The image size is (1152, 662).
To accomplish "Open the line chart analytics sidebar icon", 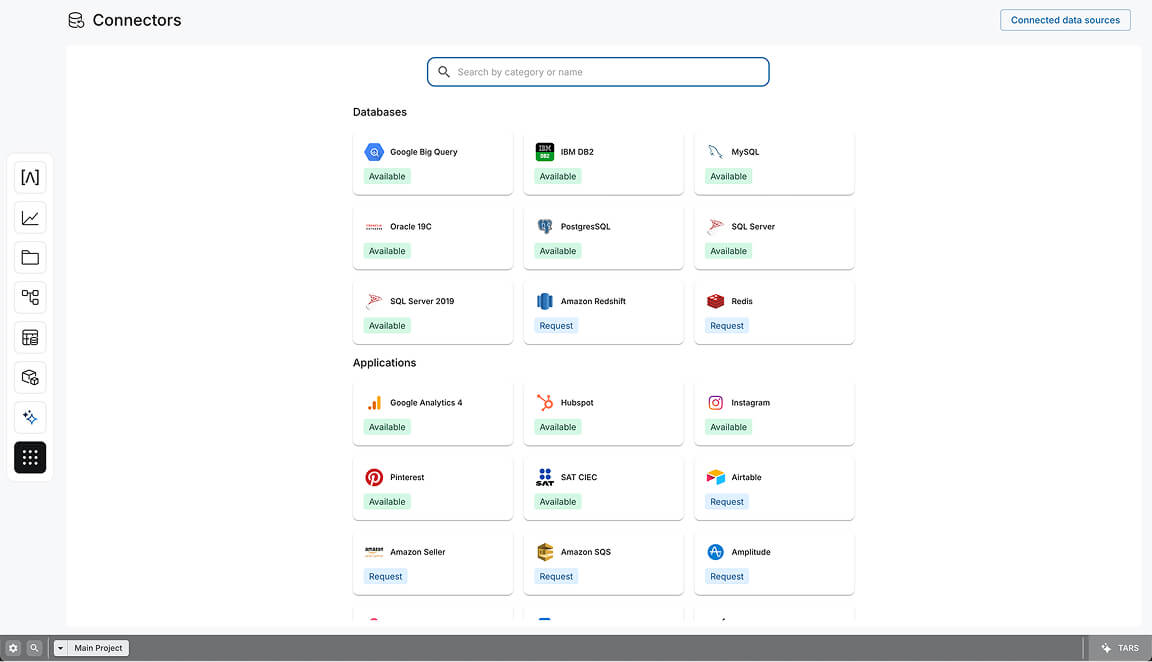I will [30, 217].
